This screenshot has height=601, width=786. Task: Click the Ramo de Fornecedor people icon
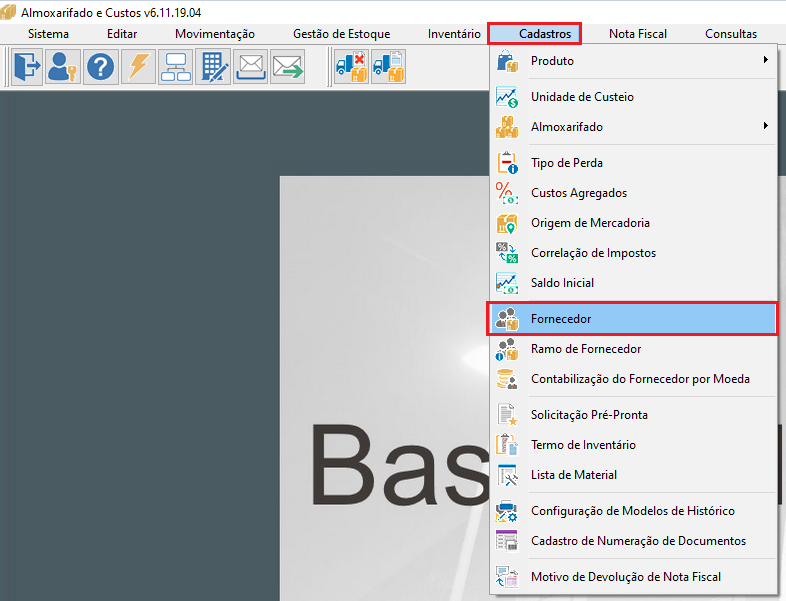507,349
